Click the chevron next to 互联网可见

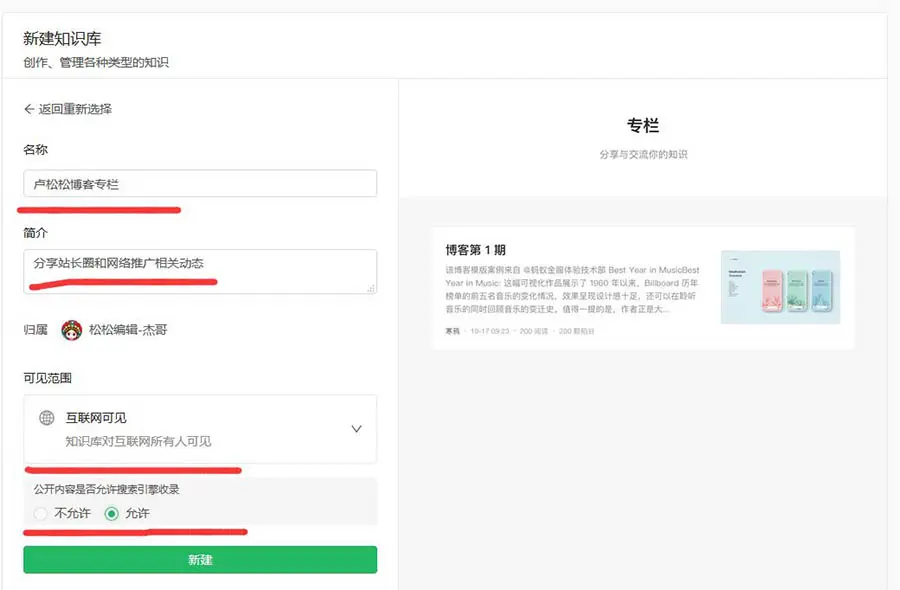coord(356,428)
